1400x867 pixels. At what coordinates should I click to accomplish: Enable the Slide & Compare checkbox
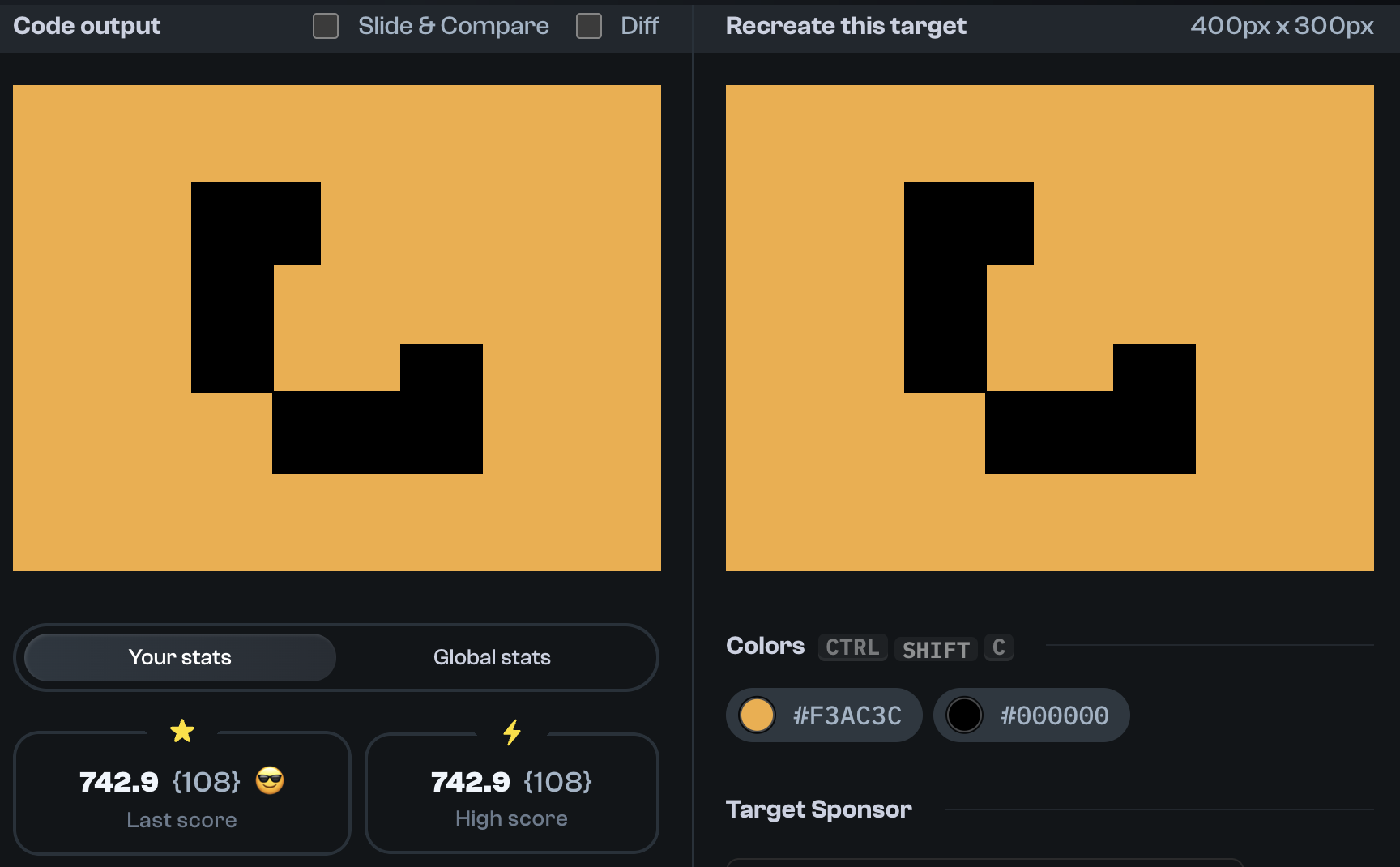pyautogui.click(x=326, y=26)
